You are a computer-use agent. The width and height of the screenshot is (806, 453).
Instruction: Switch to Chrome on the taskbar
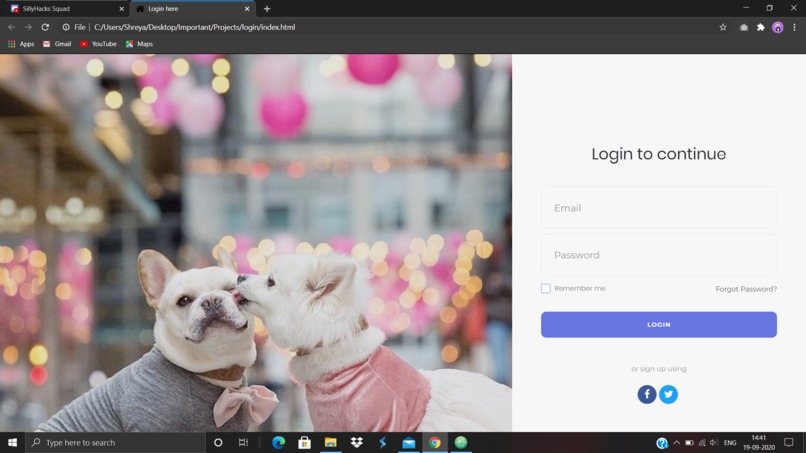(435, 442)
